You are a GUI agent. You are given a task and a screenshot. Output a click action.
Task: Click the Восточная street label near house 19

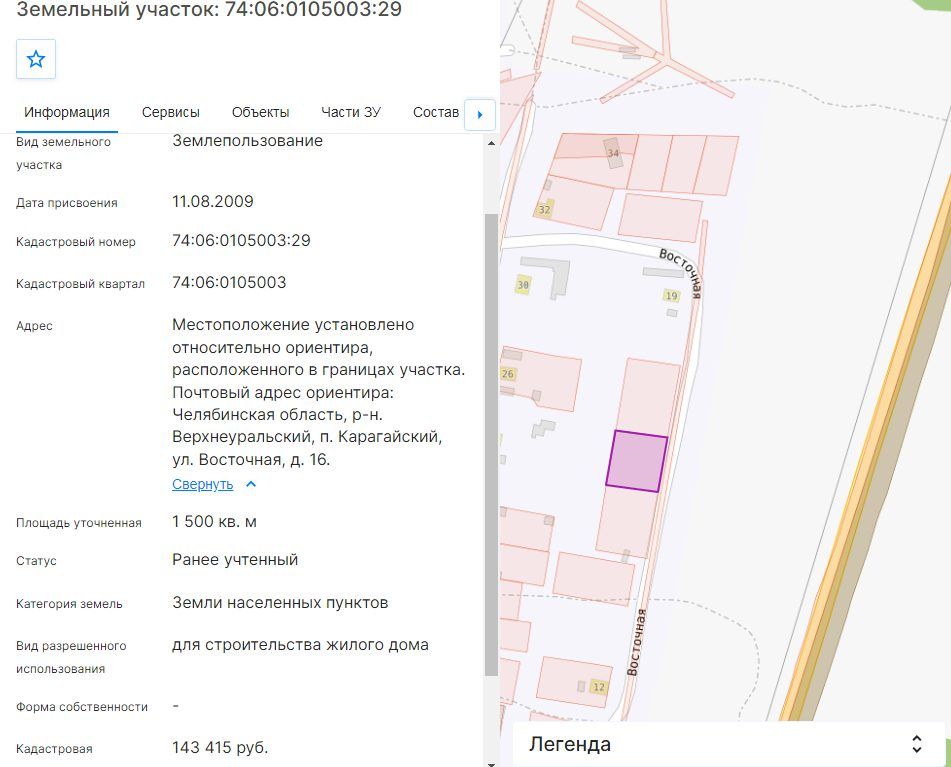tap(682, 273)
